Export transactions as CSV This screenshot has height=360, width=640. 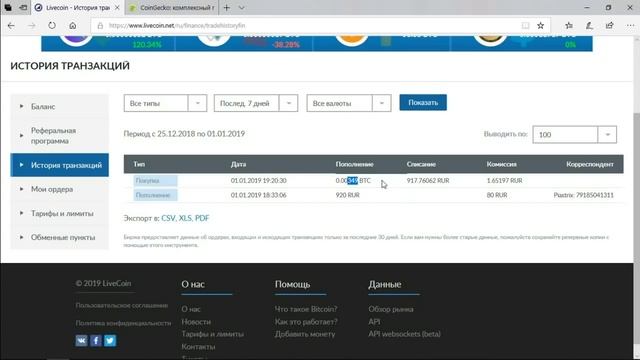(x=168, y=218)
